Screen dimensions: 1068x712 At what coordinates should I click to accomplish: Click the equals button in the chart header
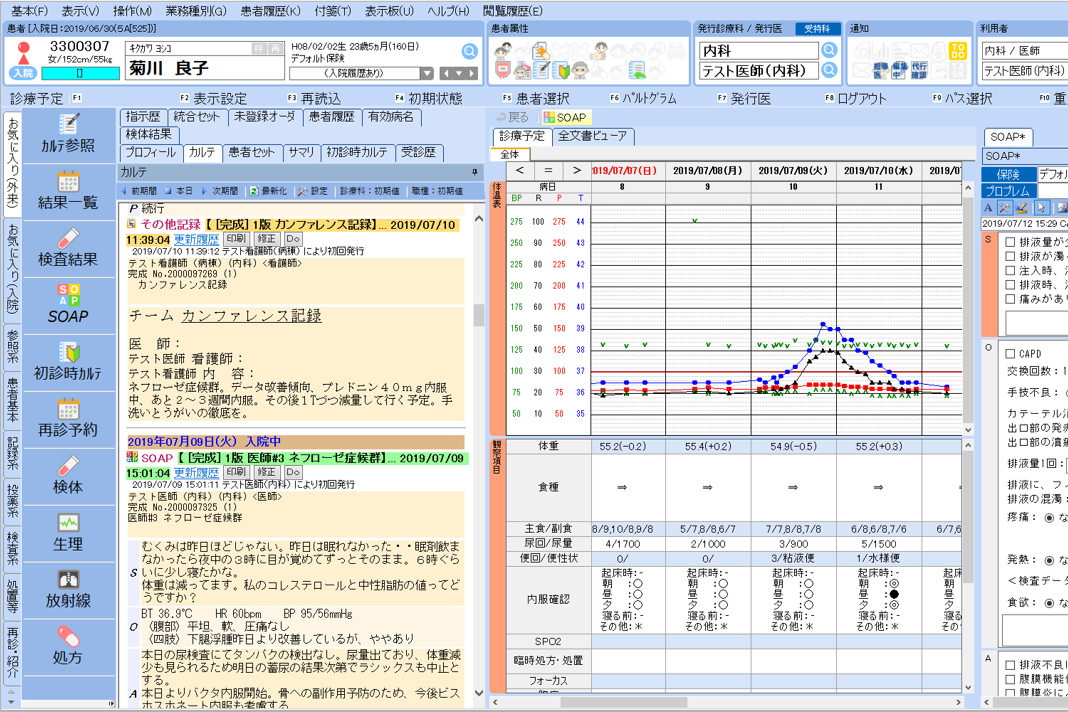548,170
